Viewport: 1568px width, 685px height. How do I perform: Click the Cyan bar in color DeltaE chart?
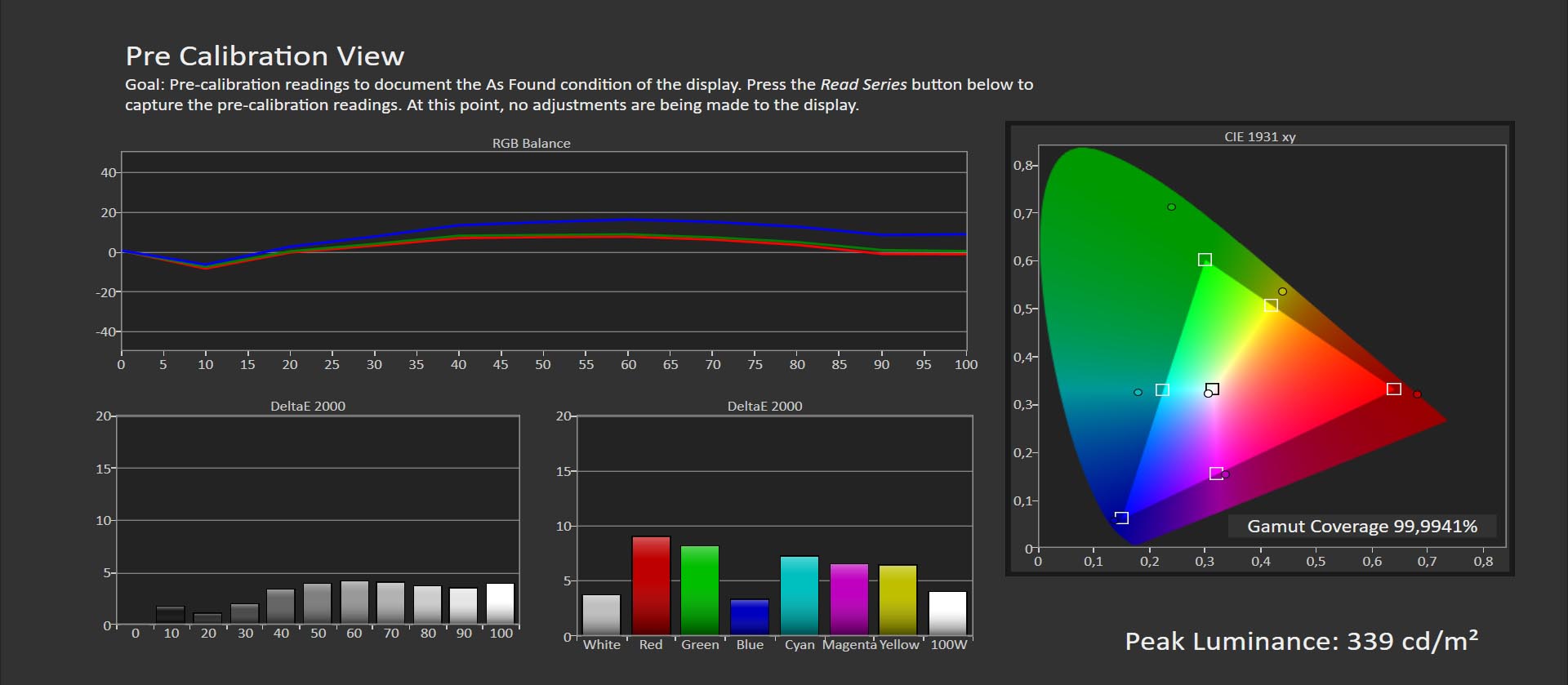pyautogui.click(x=800, y=596)
